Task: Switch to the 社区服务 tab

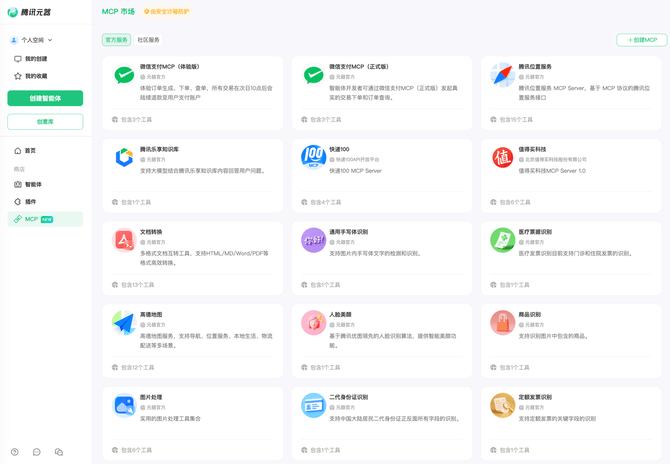Action: pos(148,40)
